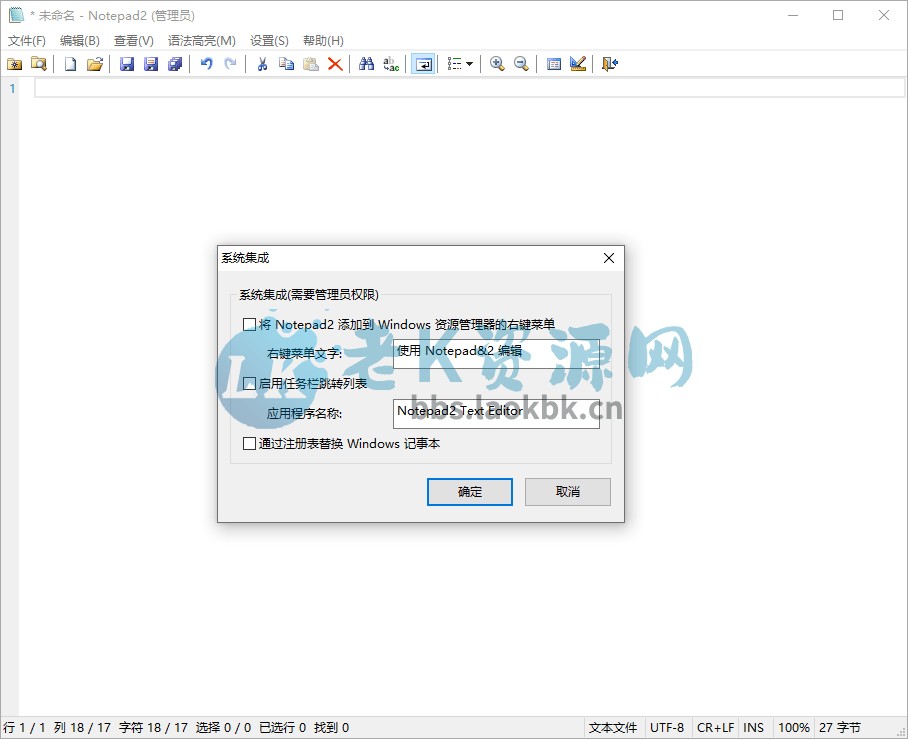Click the save copy icon with stacked disks
The height and width of the screenshot is (739, 908).
(175, 64)
